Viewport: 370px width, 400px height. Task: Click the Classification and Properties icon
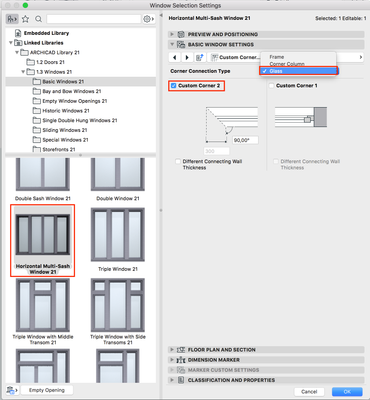[x=181, y=380]
